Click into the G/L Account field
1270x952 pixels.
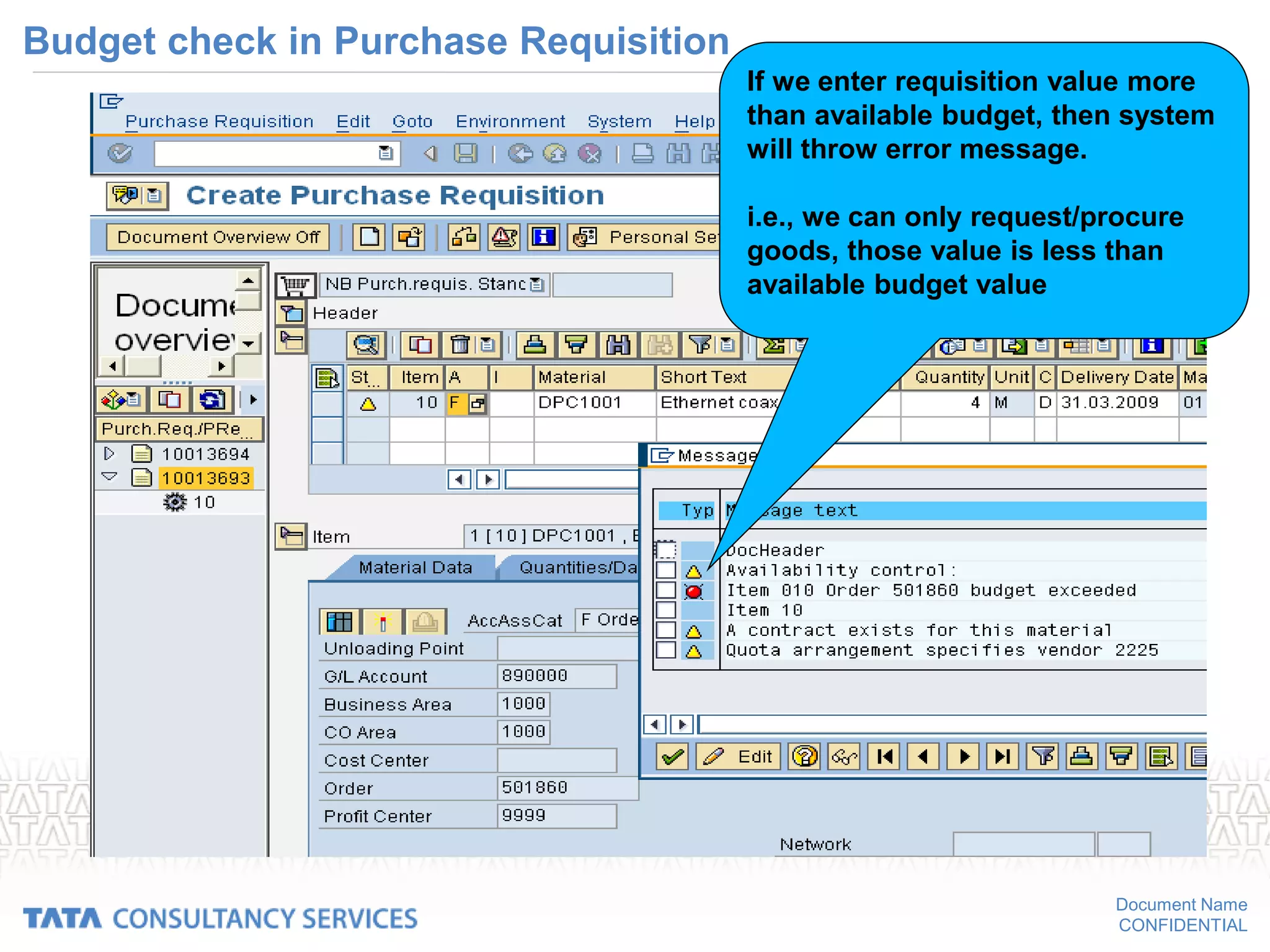coord(556,676)
